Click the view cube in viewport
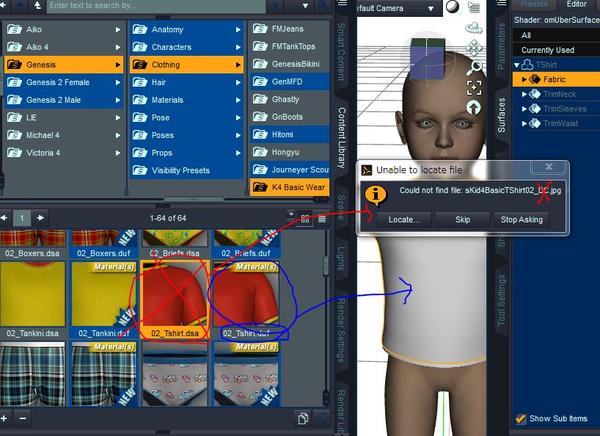This screenshot has height=436, width=600. click(428, 58)
